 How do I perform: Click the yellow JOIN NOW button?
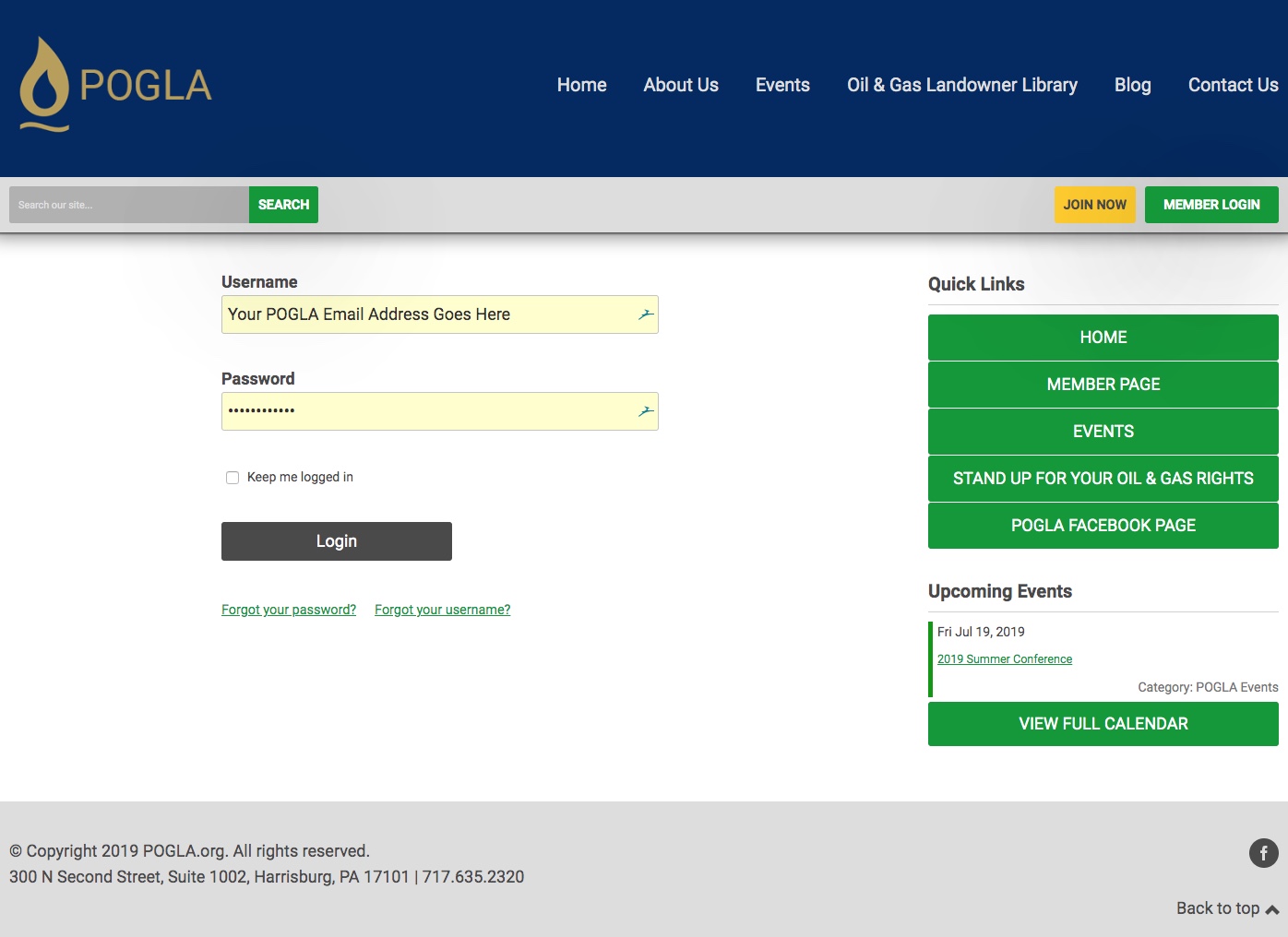(x=1095, y=205)
